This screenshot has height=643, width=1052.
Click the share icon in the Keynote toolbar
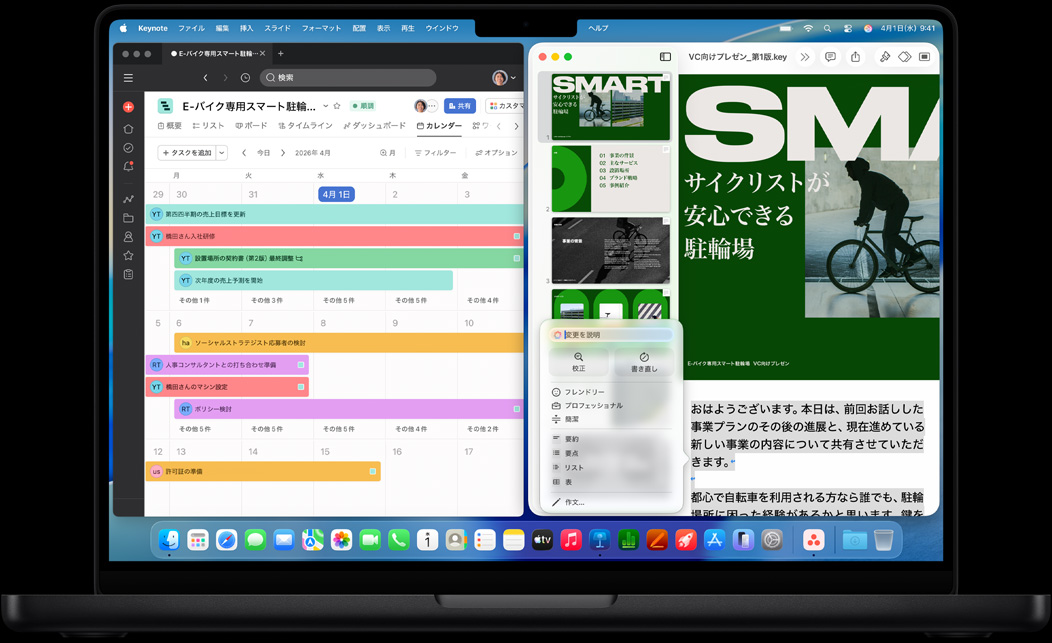click(x=856, y=57)
